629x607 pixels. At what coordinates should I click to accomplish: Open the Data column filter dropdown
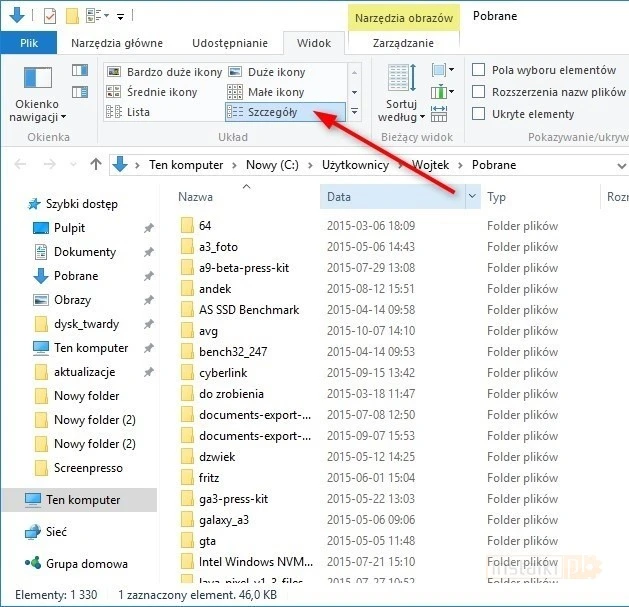pos(472,198)
